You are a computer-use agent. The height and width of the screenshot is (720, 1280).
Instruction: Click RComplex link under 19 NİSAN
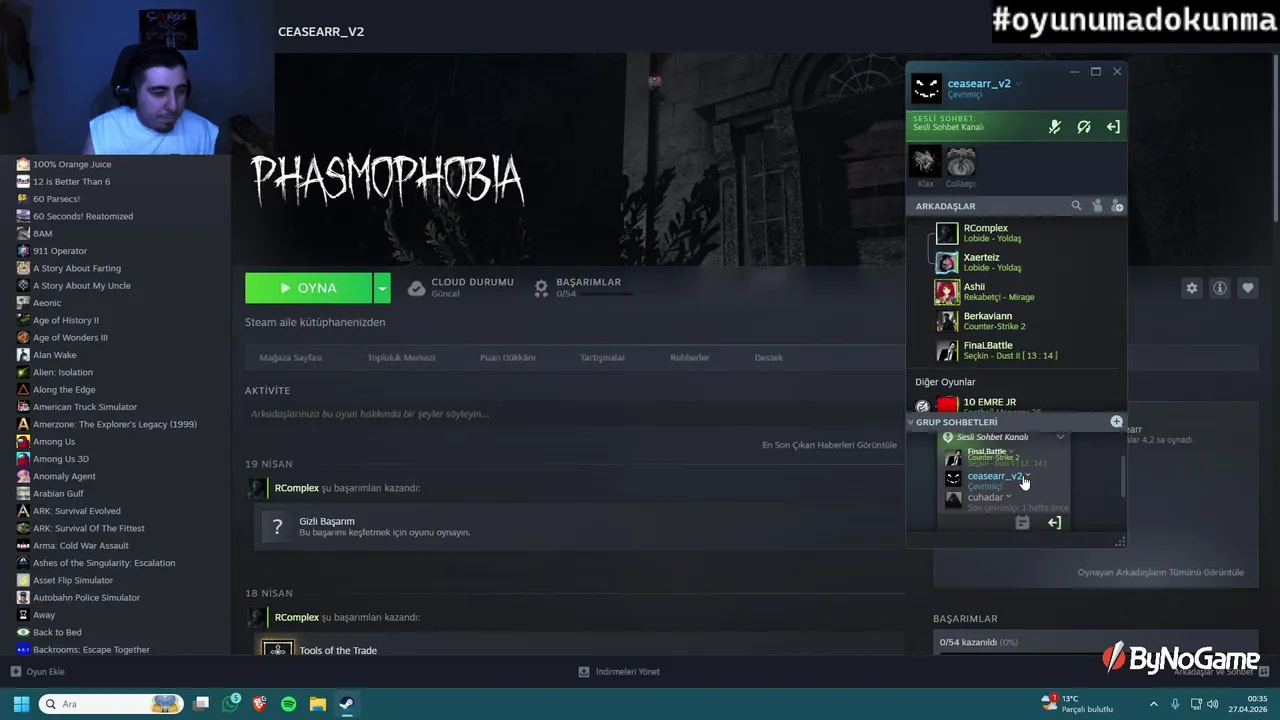[x=297, y=488]
